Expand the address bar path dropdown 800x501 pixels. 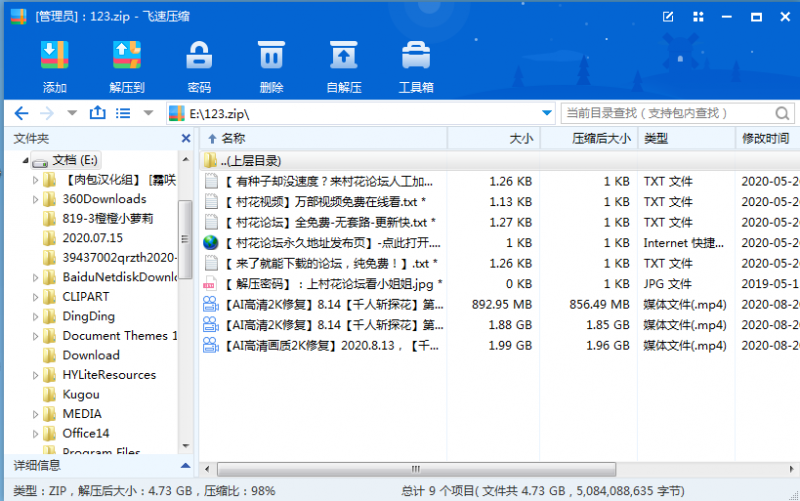(x=546, y=113)
